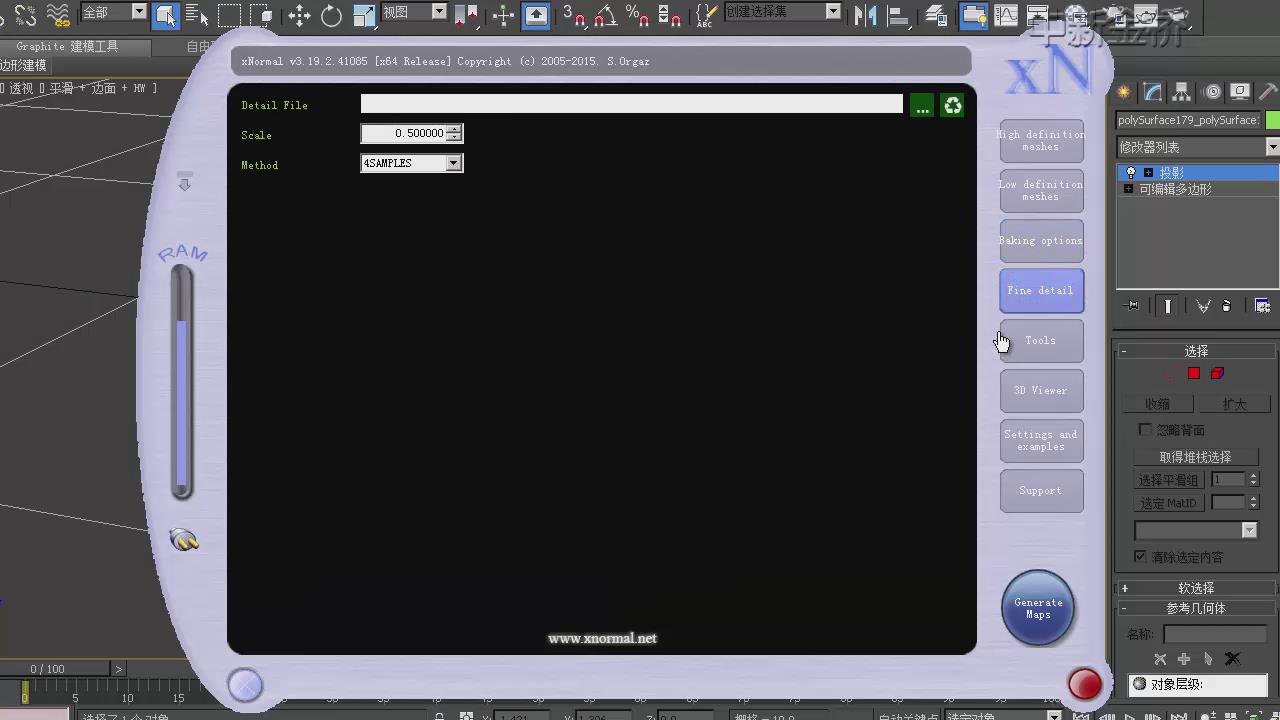Click the yellow plug icon under the RAM meter

[184, 540]
